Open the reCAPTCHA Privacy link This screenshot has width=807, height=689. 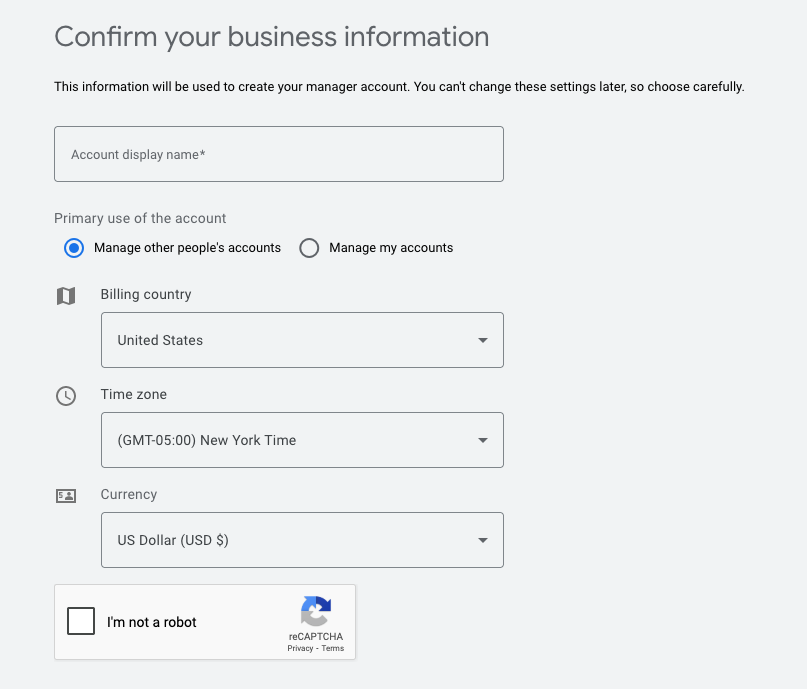point(300,649)
